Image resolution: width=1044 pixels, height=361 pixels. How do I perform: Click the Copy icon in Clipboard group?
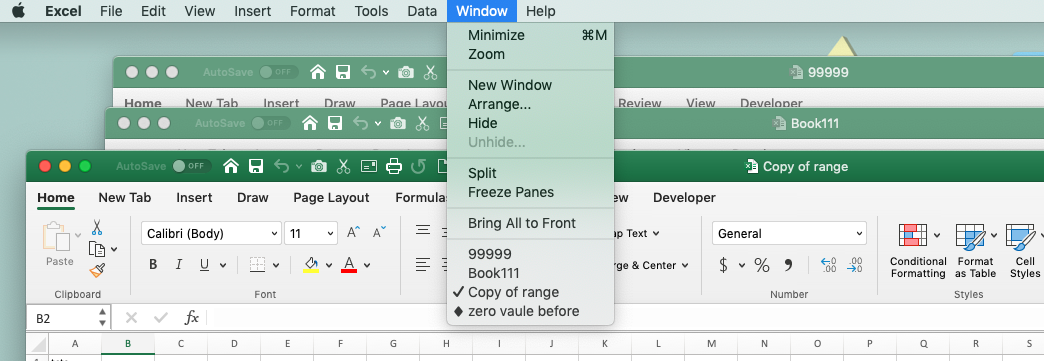point(97,249)
